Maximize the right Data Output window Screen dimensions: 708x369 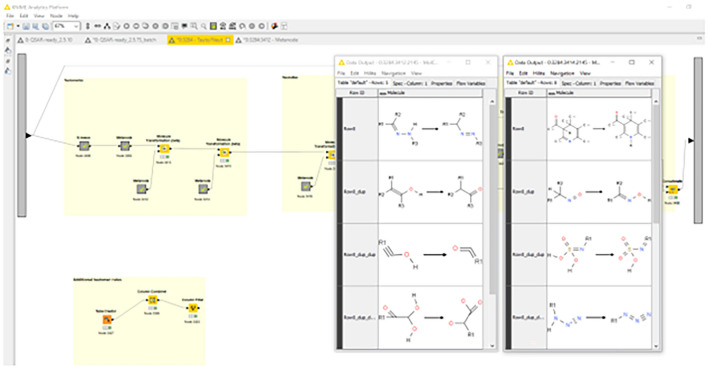pos(632,62)
